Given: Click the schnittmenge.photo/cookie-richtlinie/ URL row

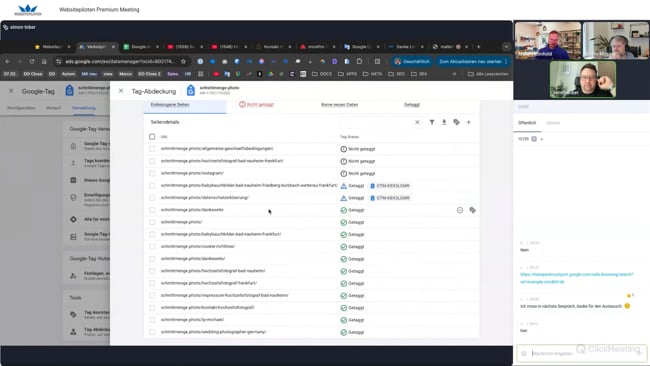Looking at the screenshot, I should tap(198, 247).
